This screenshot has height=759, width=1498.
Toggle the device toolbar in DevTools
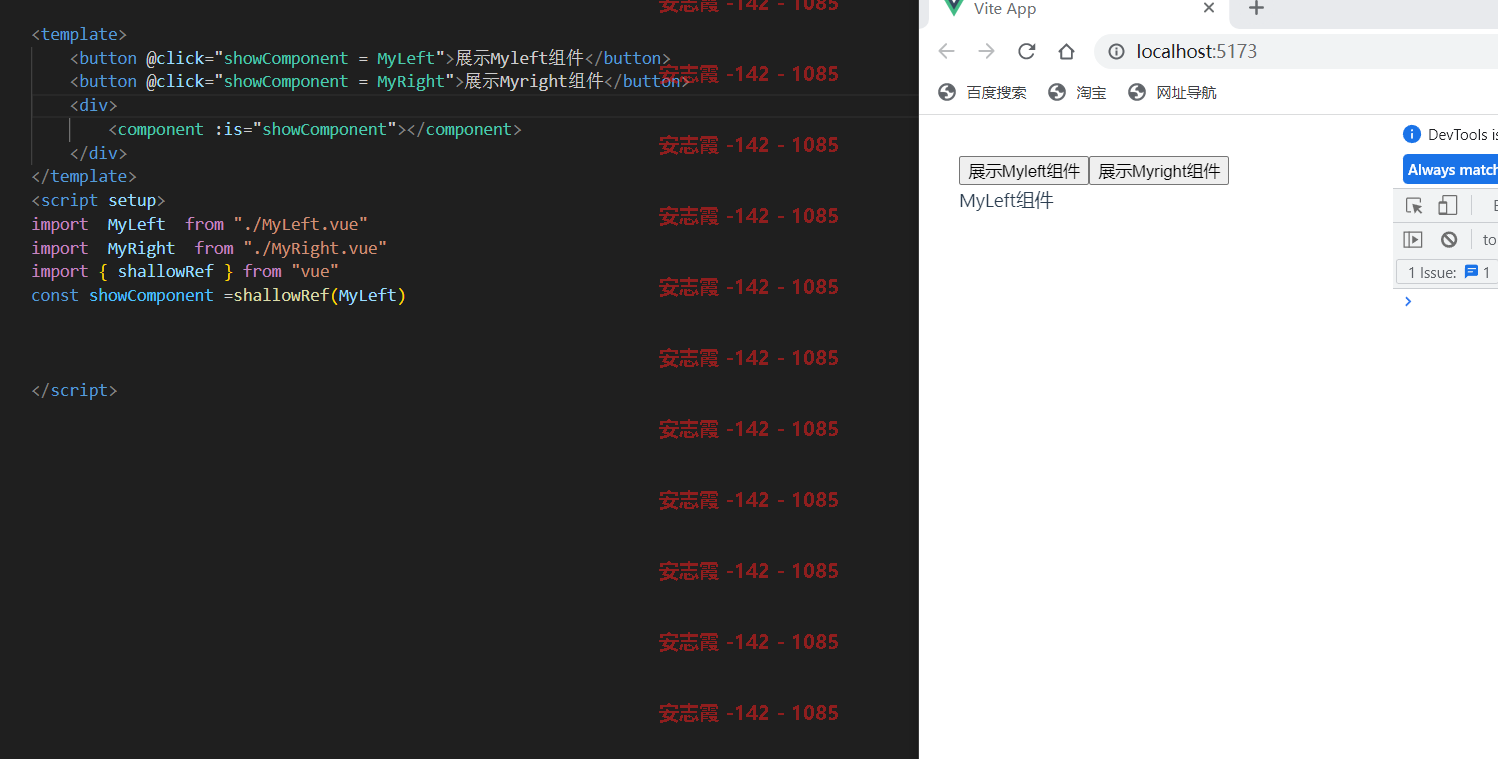(1447, 206)
